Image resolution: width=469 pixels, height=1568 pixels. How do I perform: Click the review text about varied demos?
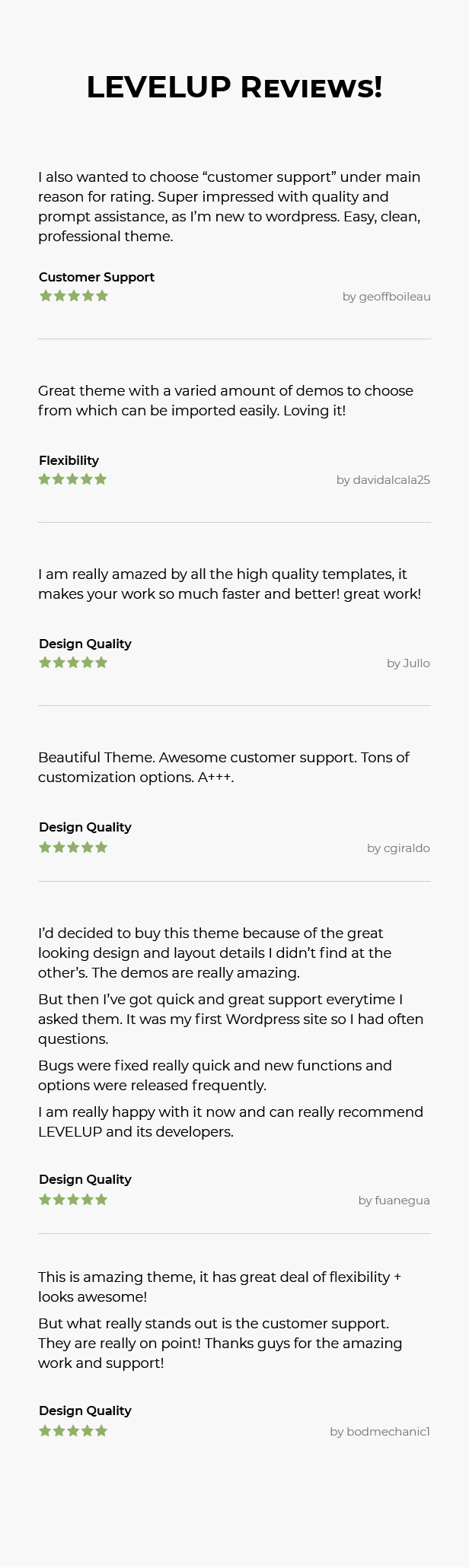pos(225,401)
